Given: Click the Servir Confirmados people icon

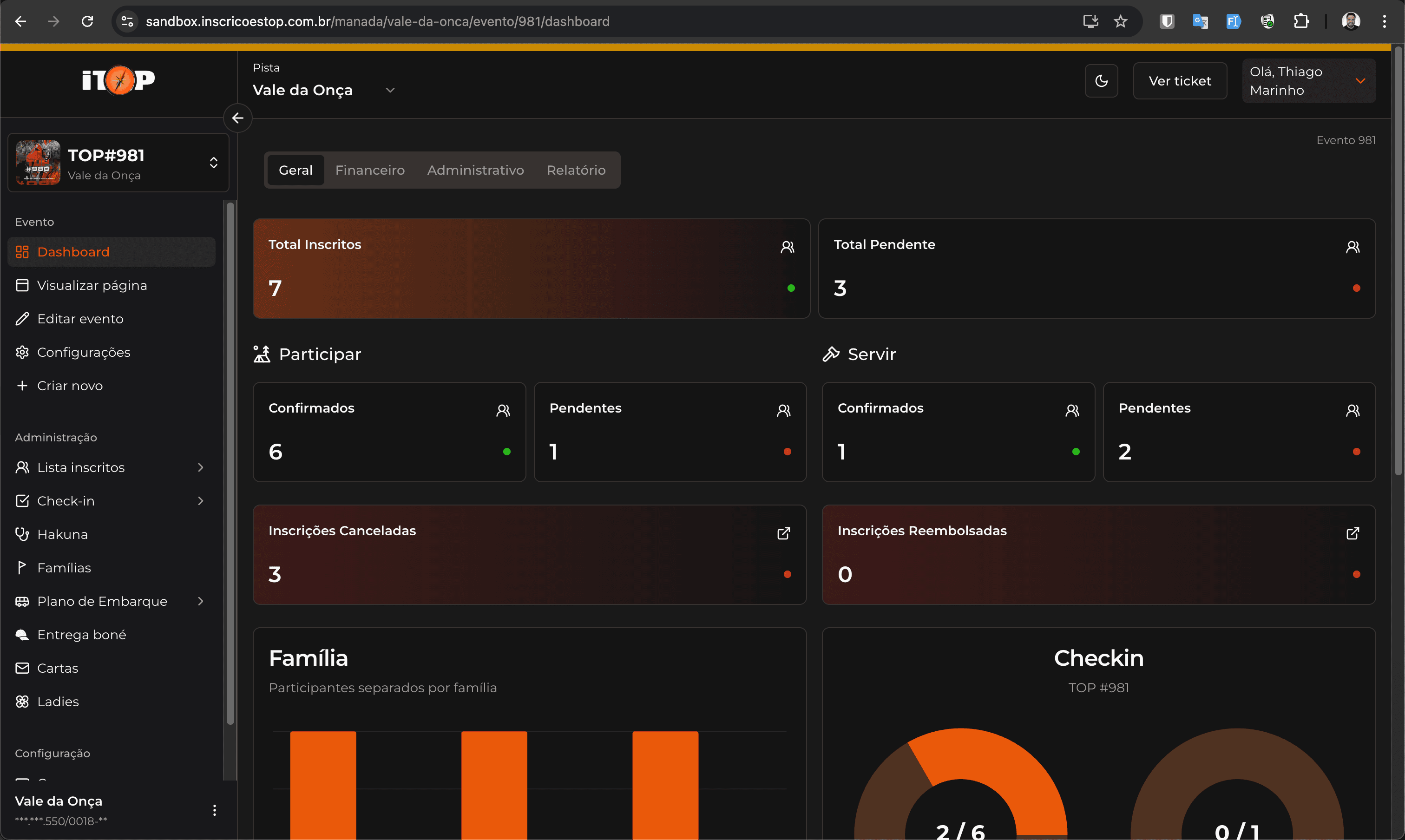Looking at the screenshot, I should pos(1071,410).
